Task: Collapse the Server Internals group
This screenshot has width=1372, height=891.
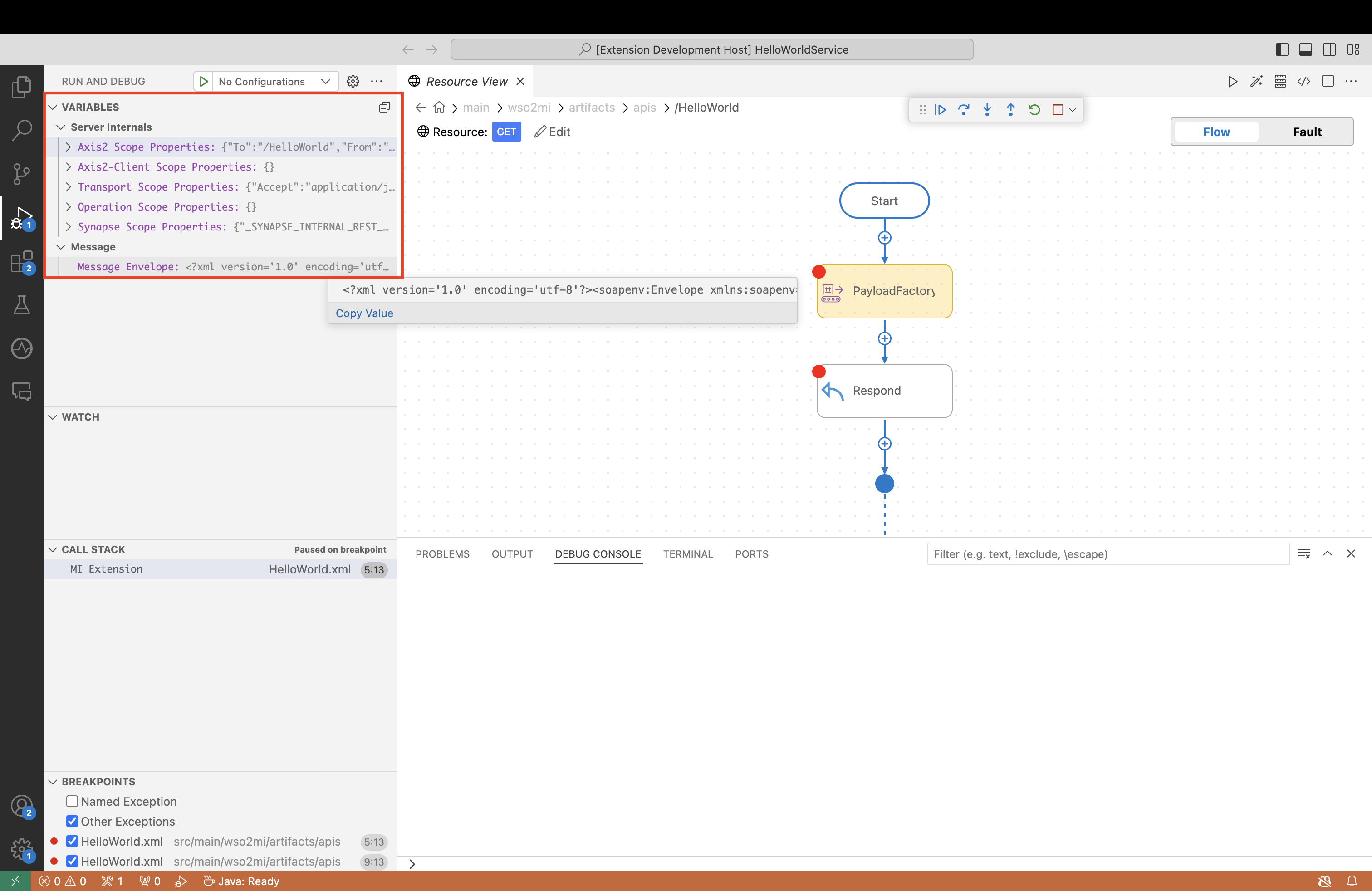Action: pyautogui.click(x=61, y=127)
